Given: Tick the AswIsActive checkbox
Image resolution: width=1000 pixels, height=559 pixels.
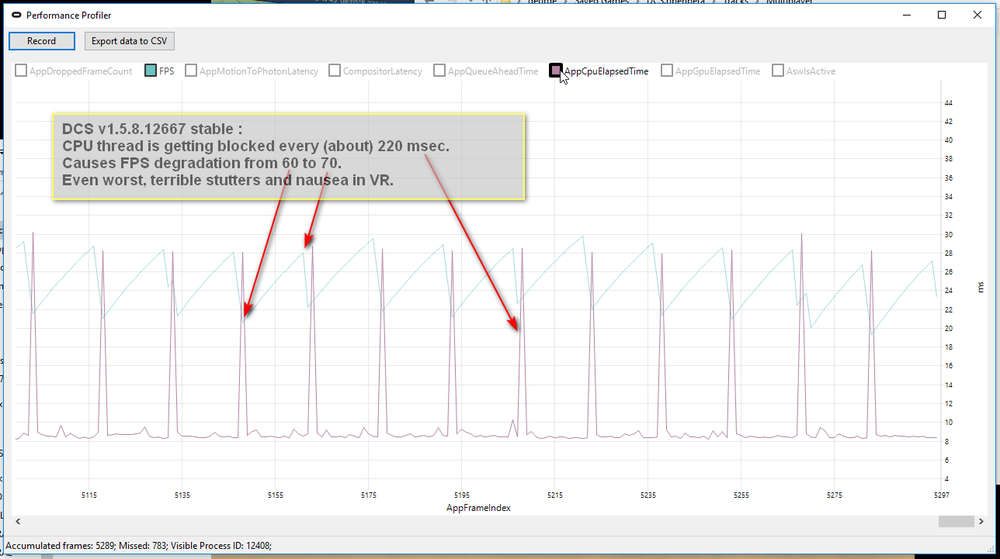Looking at the screenshot, I should coord(777,70).
